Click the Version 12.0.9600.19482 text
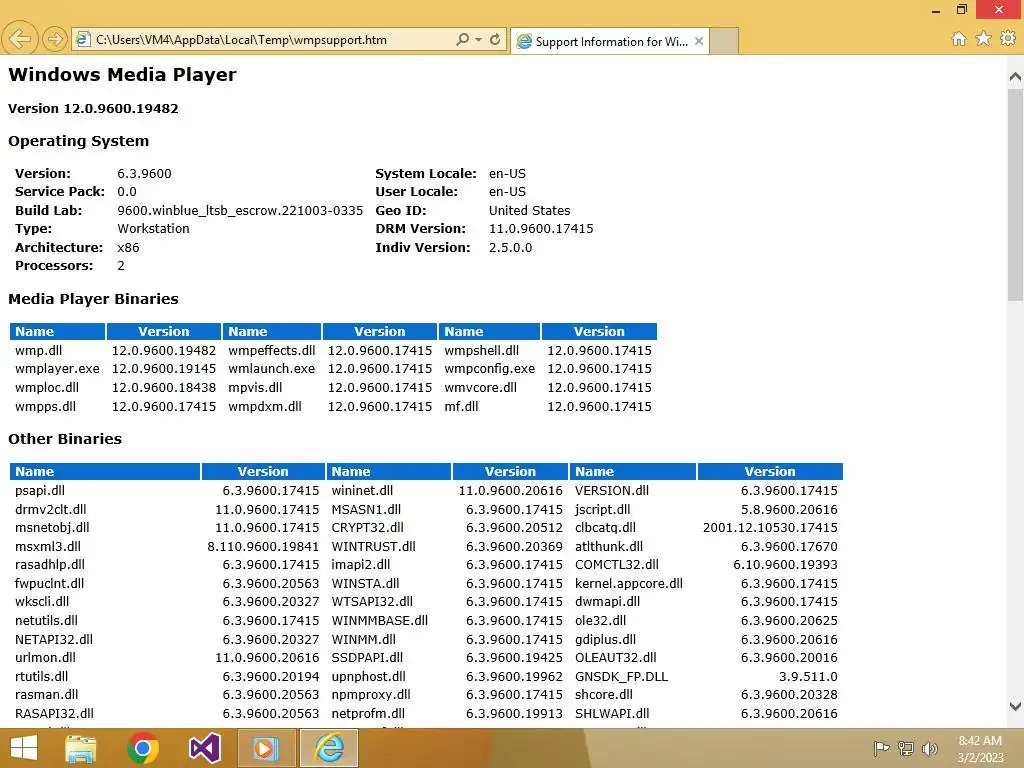This screenshot has width=1024, height=768. pyautogui.click(x=93, y=108)
